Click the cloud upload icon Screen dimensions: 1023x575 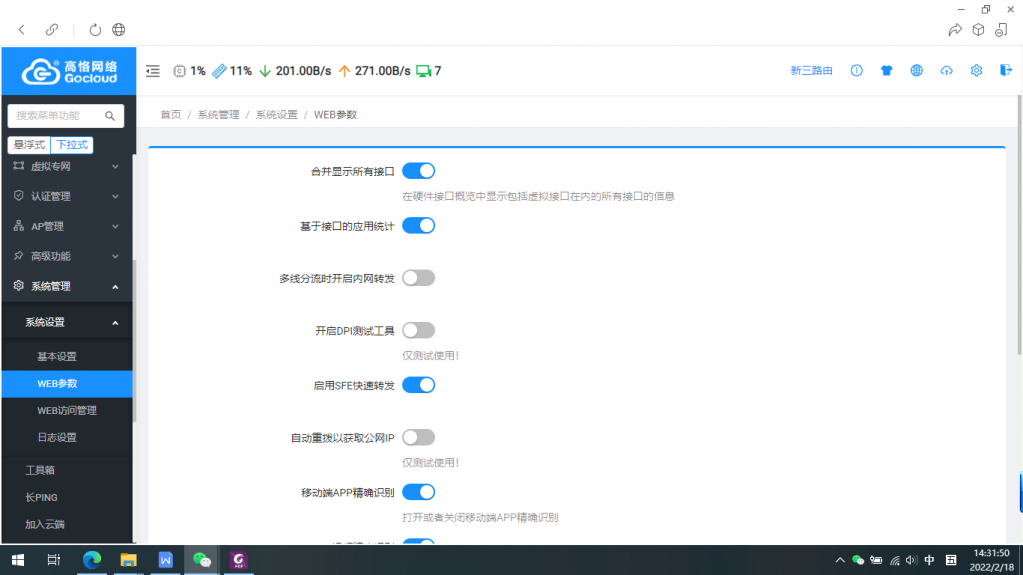(x=947, y=70)
